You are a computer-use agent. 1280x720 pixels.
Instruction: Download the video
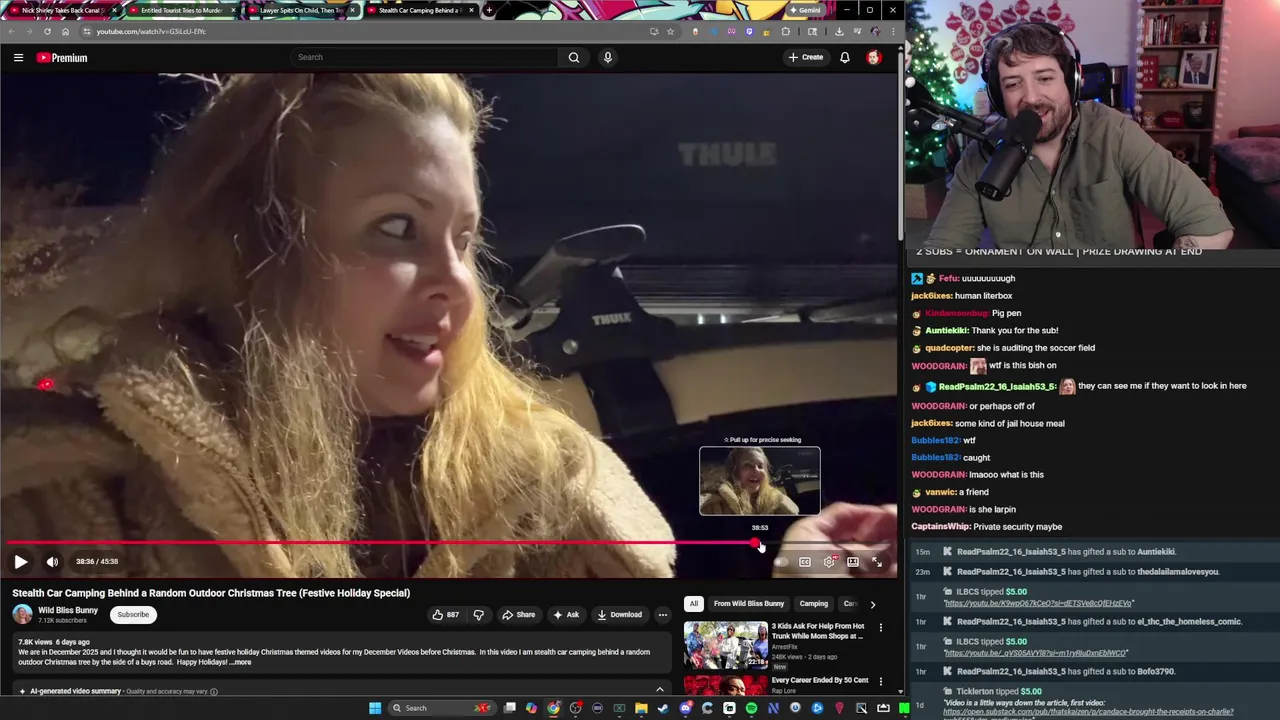coord(620,615)
